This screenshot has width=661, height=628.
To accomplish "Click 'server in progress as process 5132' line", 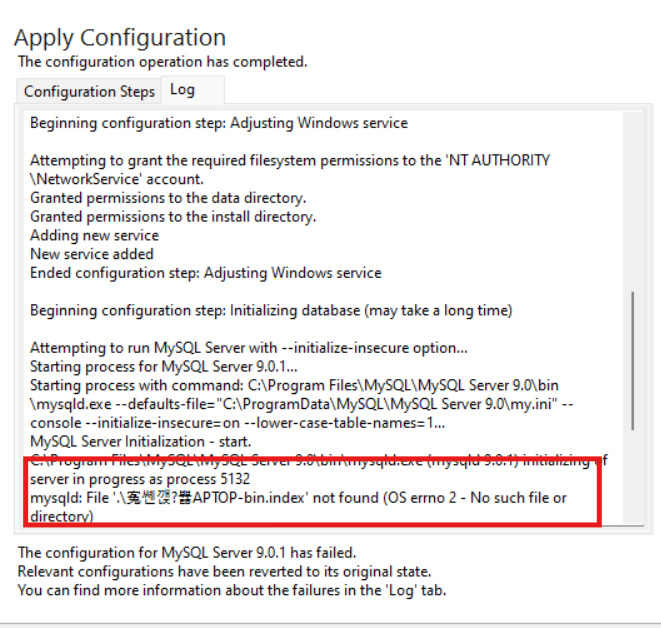I will point(140,479).
